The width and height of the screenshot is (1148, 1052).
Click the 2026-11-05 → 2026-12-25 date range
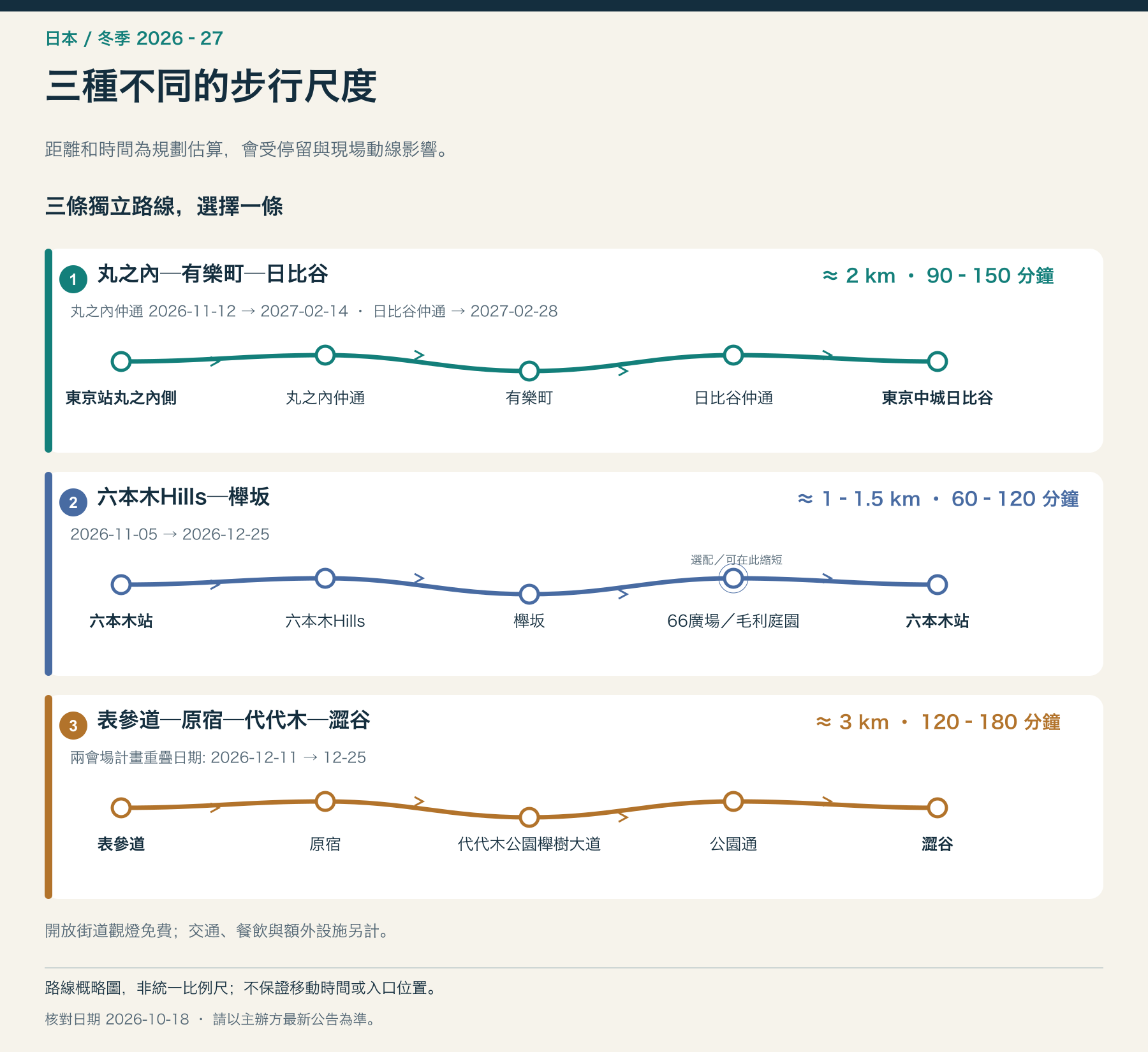[170, 534]
